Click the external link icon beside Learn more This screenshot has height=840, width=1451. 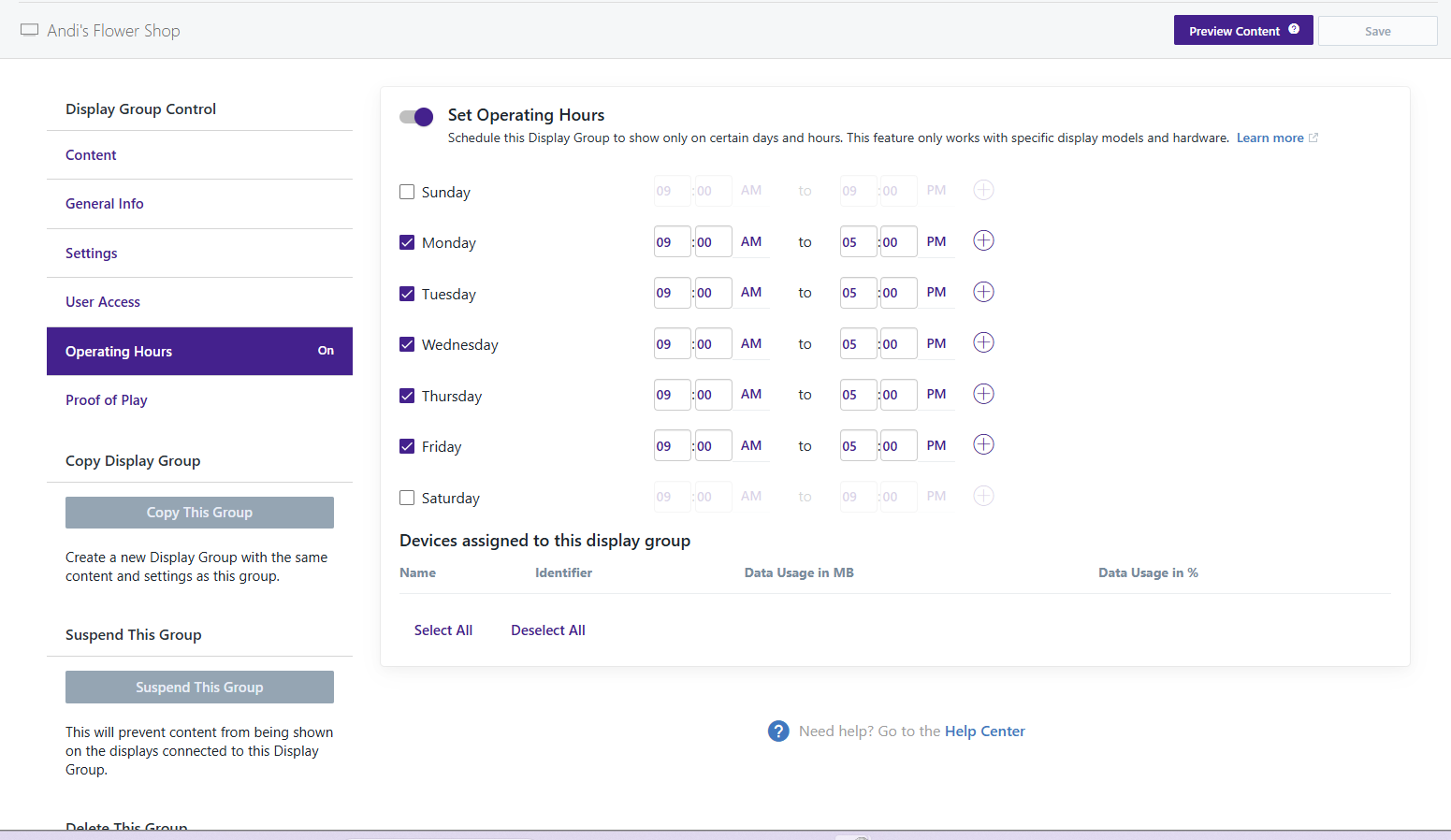pos(1313,138)
